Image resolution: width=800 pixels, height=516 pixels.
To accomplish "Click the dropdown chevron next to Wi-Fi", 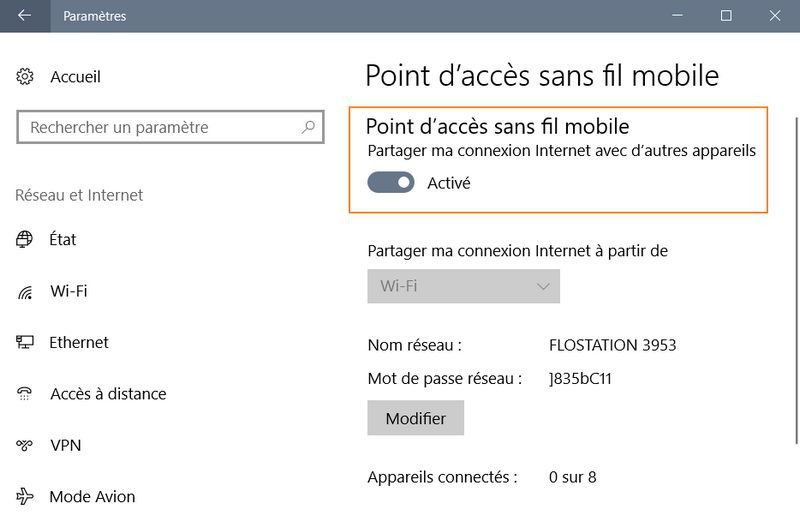I will point(544,286).
